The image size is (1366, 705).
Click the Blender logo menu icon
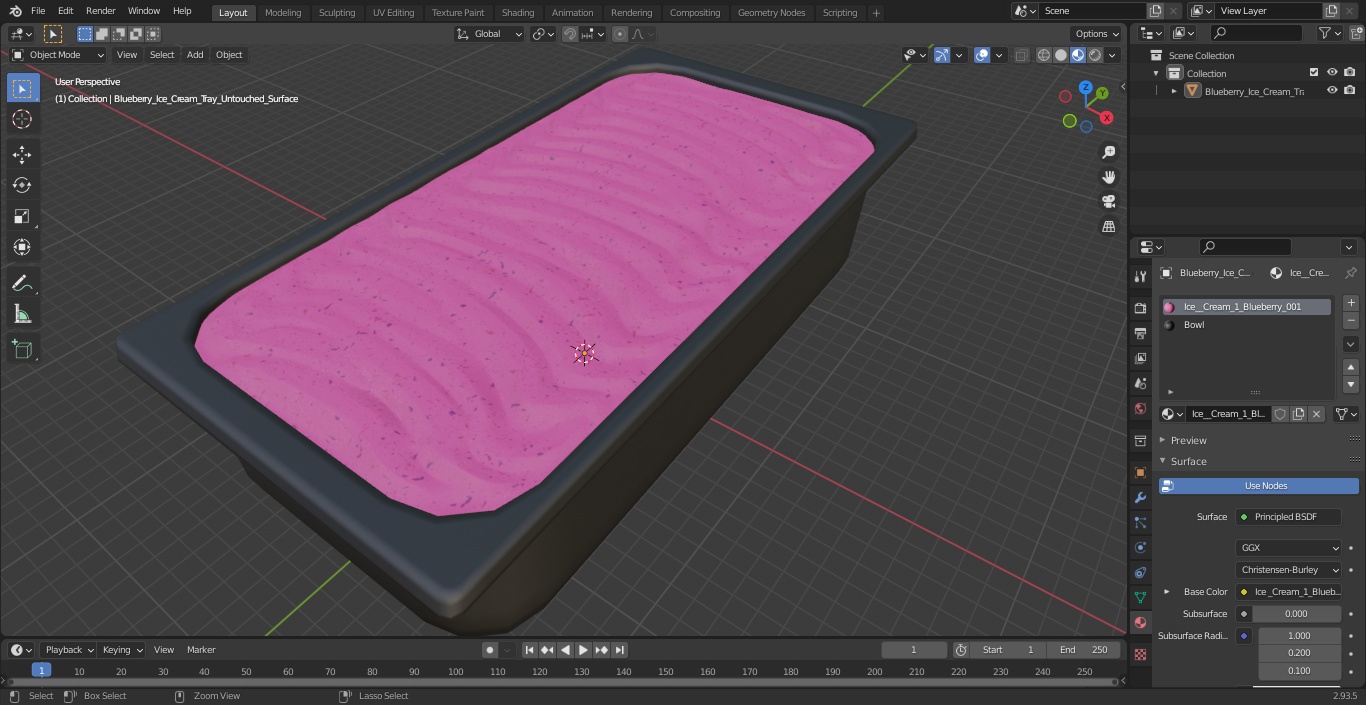pyautogui.click(x=15, y=11)
